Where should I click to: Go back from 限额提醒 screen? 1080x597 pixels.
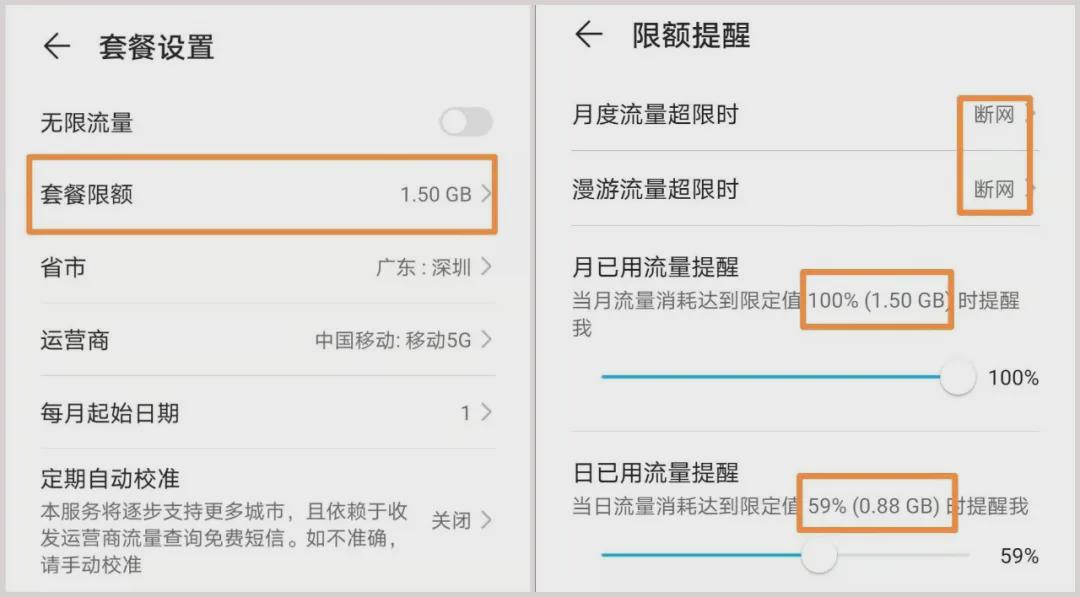[x=589, y=34]
